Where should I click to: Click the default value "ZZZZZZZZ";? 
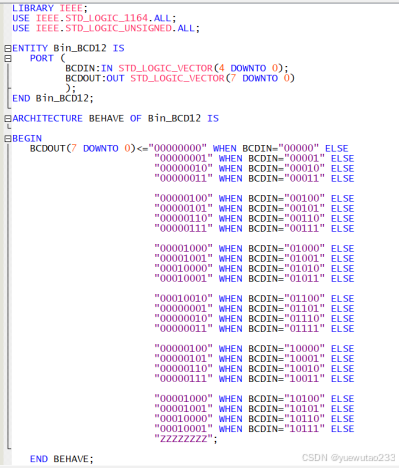[x=186, y=439]
